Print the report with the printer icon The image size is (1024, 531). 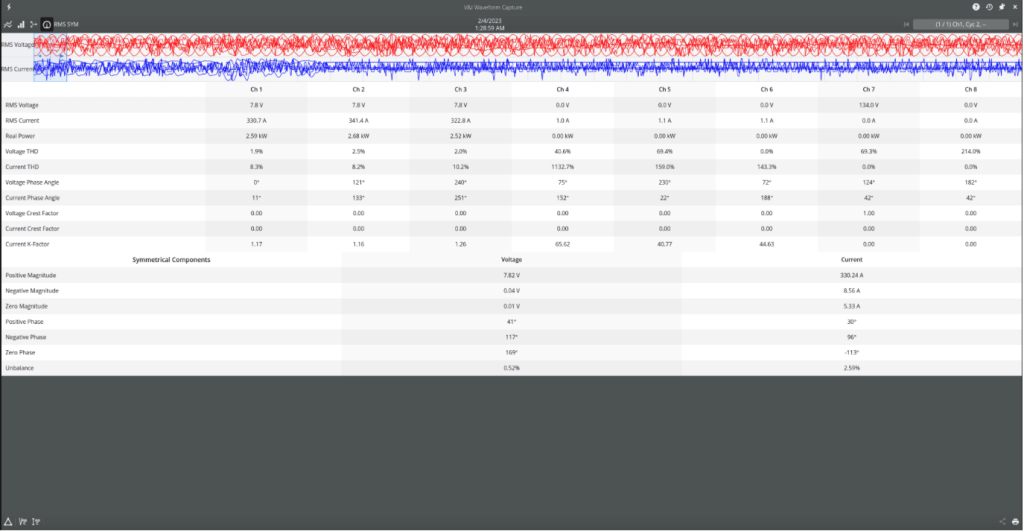[x=1015, y=521]
